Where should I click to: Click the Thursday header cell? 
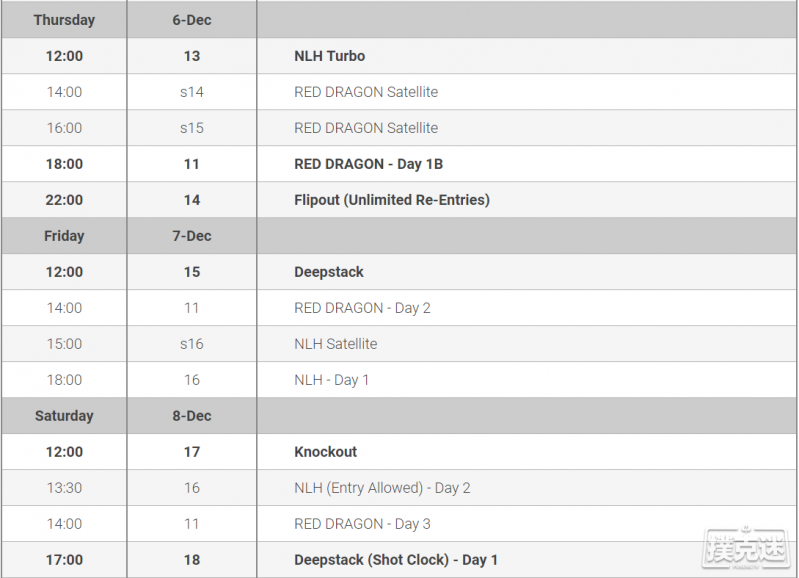point(64,20)
